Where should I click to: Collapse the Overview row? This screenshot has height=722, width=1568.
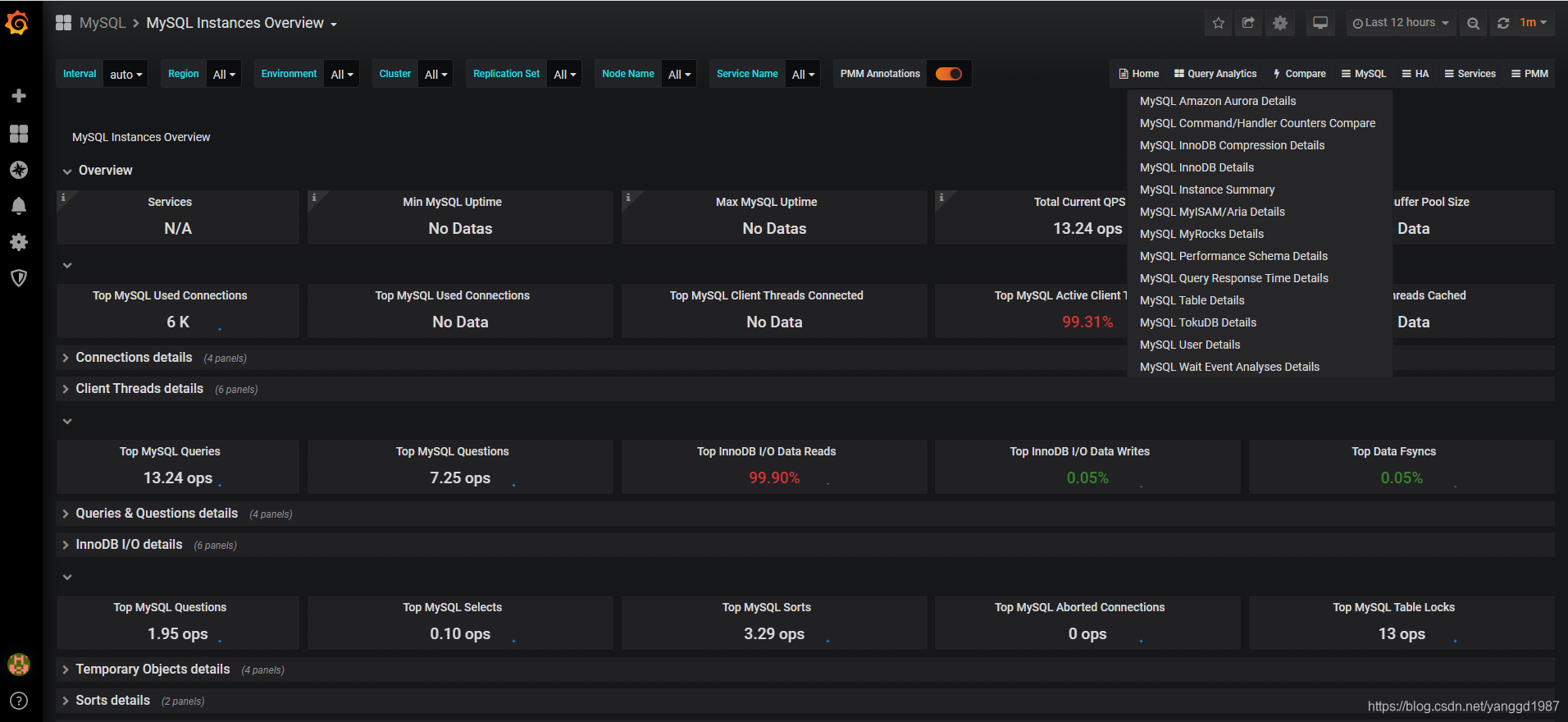[98, 171]
